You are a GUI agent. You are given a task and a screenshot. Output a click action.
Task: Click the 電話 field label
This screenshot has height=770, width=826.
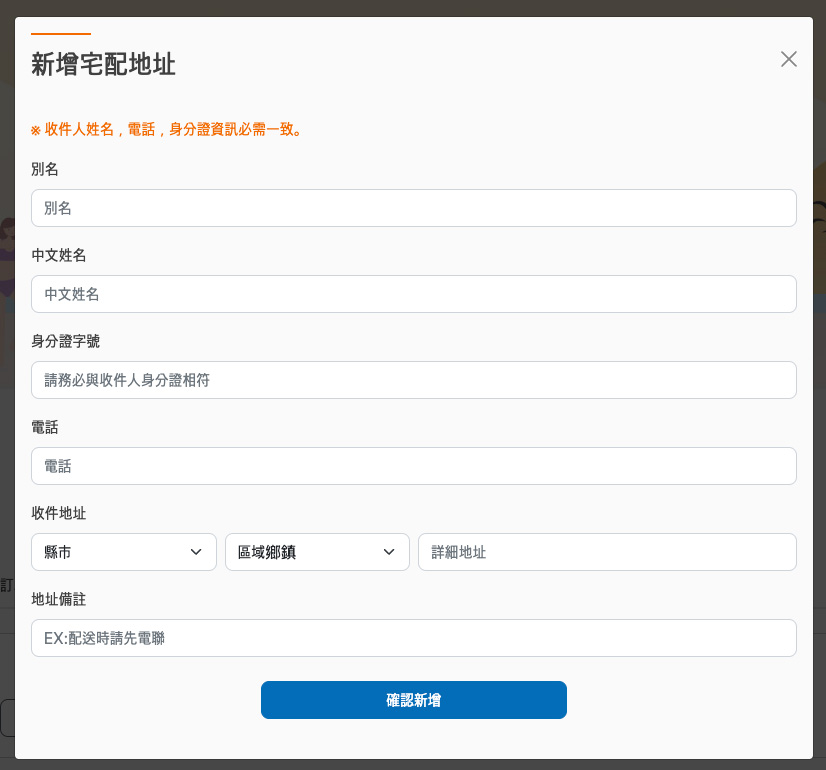pyautogui.click(x=45, y=427)
